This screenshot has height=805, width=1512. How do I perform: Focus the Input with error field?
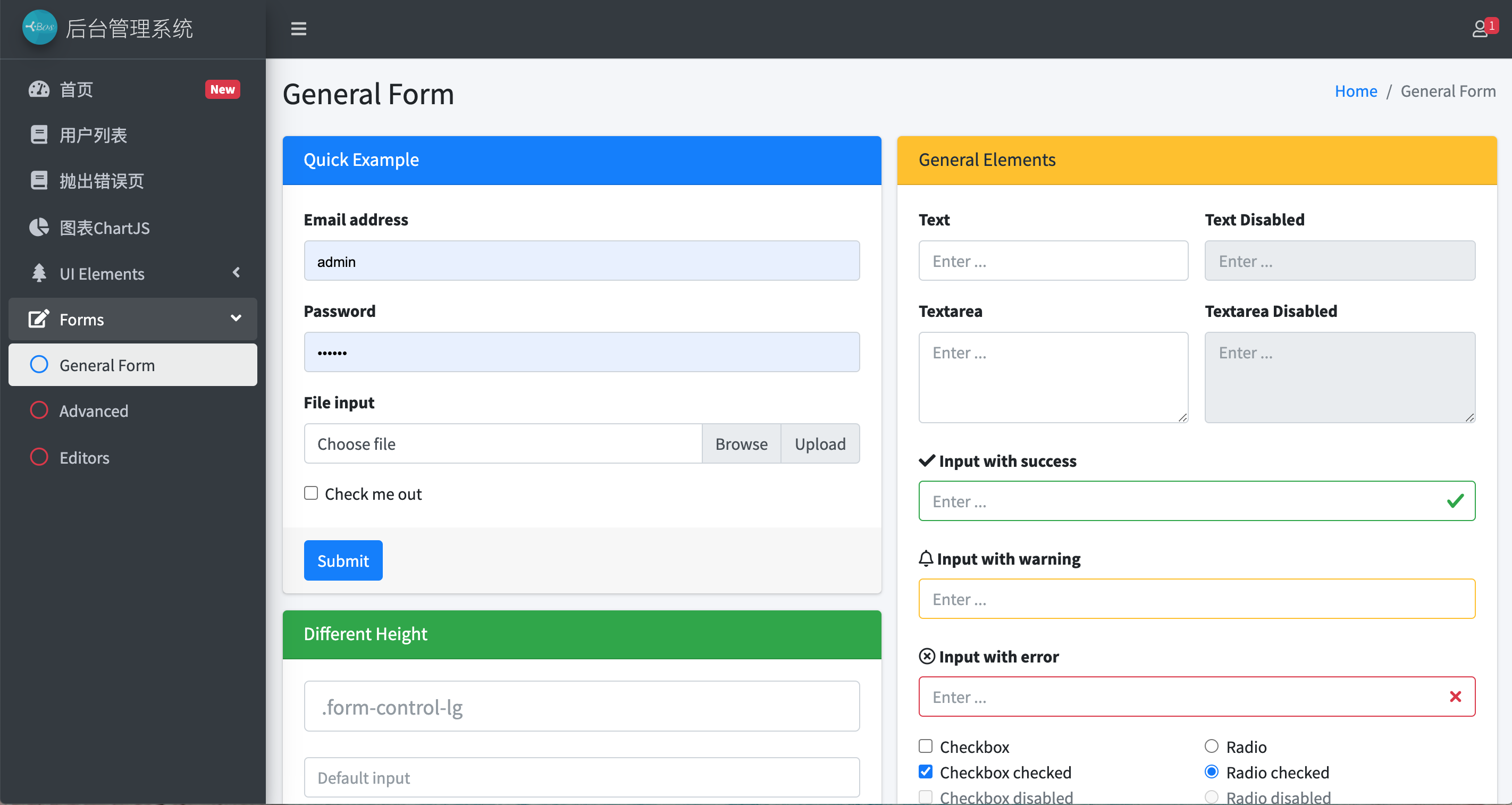[1197, 697]
